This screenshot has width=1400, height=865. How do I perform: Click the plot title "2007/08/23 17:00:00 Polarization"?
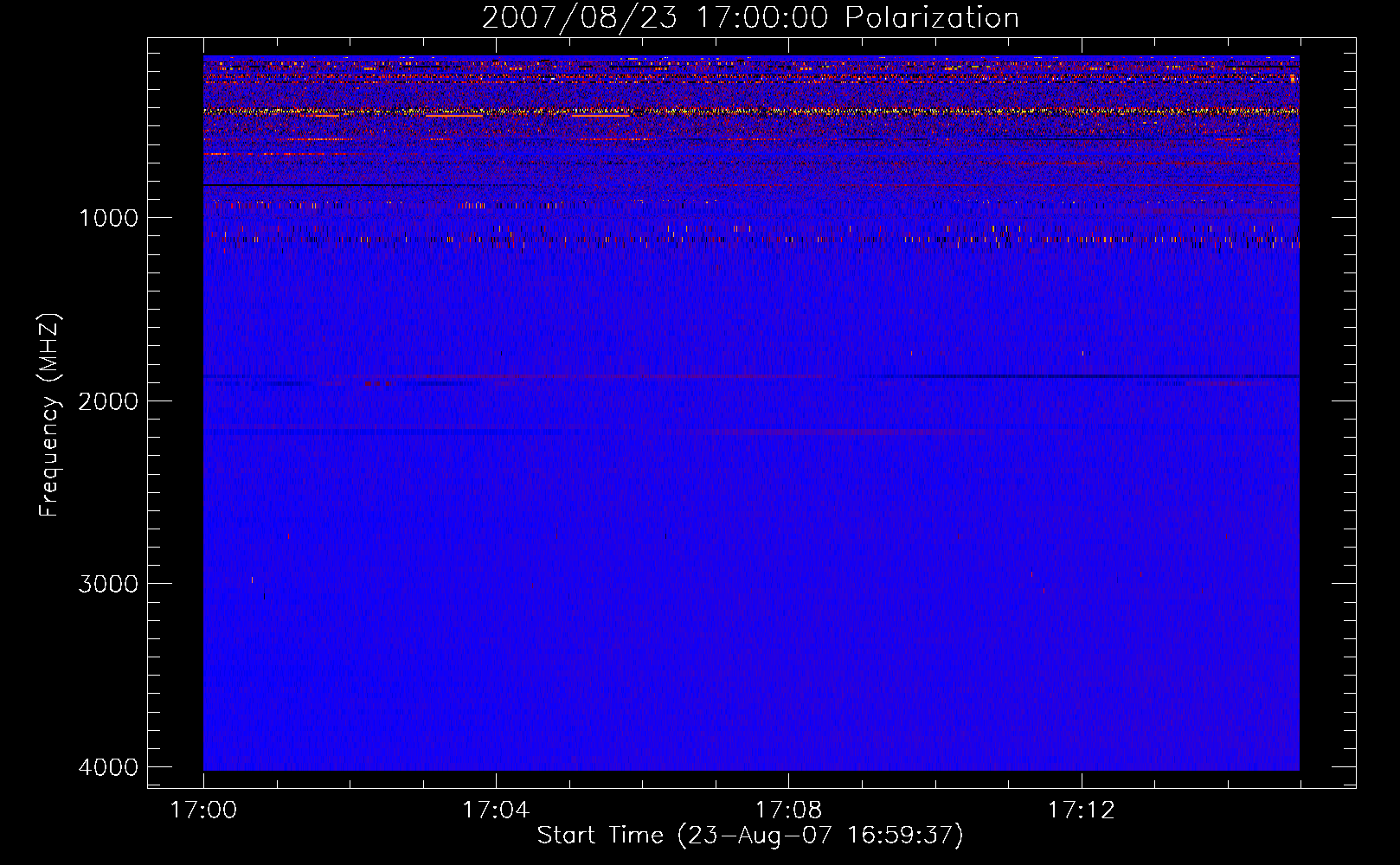[x=750, y=17]
